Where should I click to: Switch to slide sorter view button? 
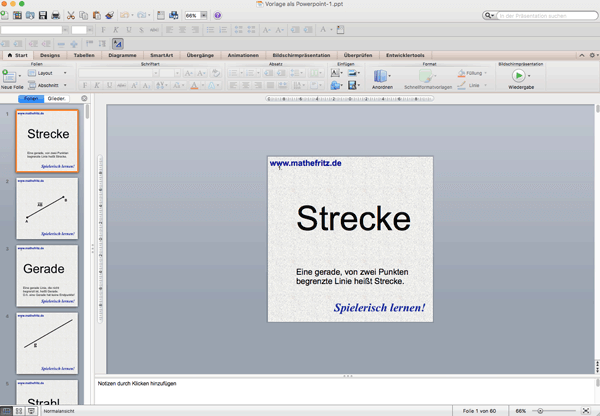click(19, 411)
